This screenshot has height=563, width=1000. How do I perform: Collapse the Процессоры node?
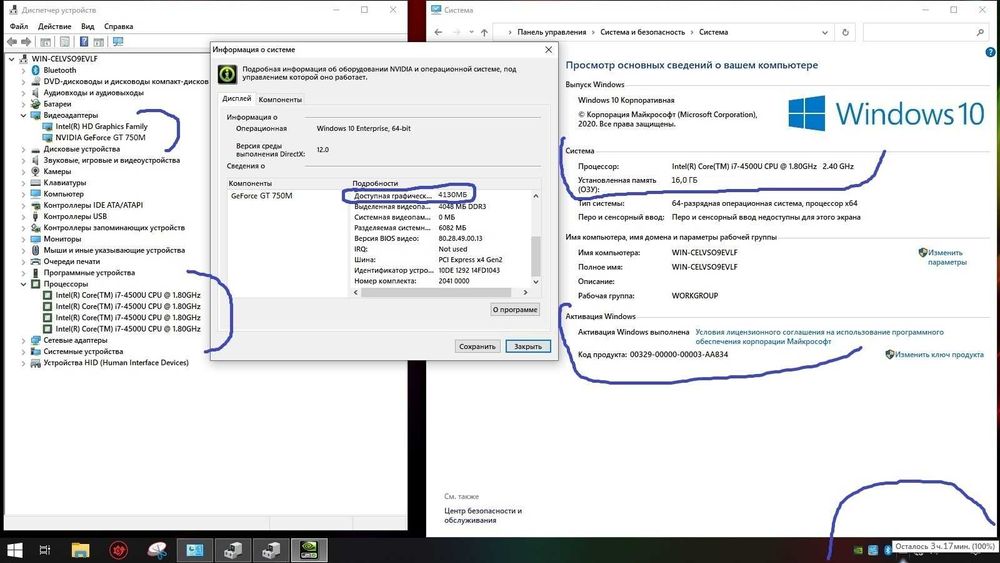coord(24,284)
